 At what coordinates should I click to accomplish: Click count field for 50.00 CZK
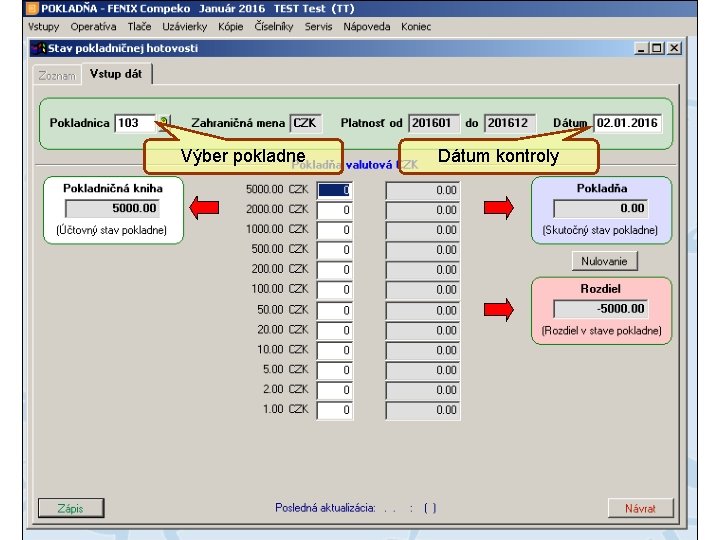click(335, 310)
